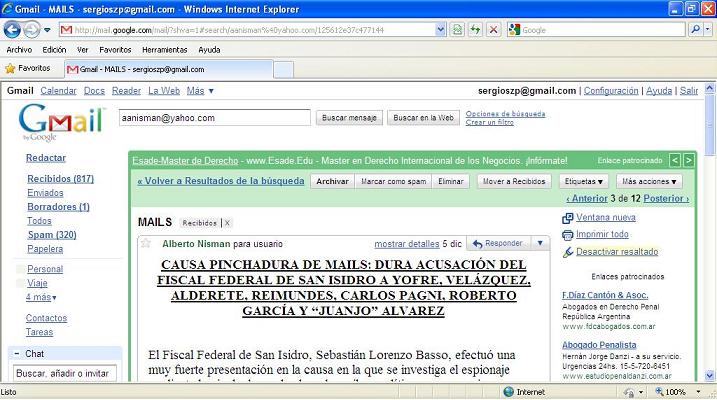The width and height of the screenshot is (717, 400).
Task: Click the Eliminar button
Action: [451, 181]
